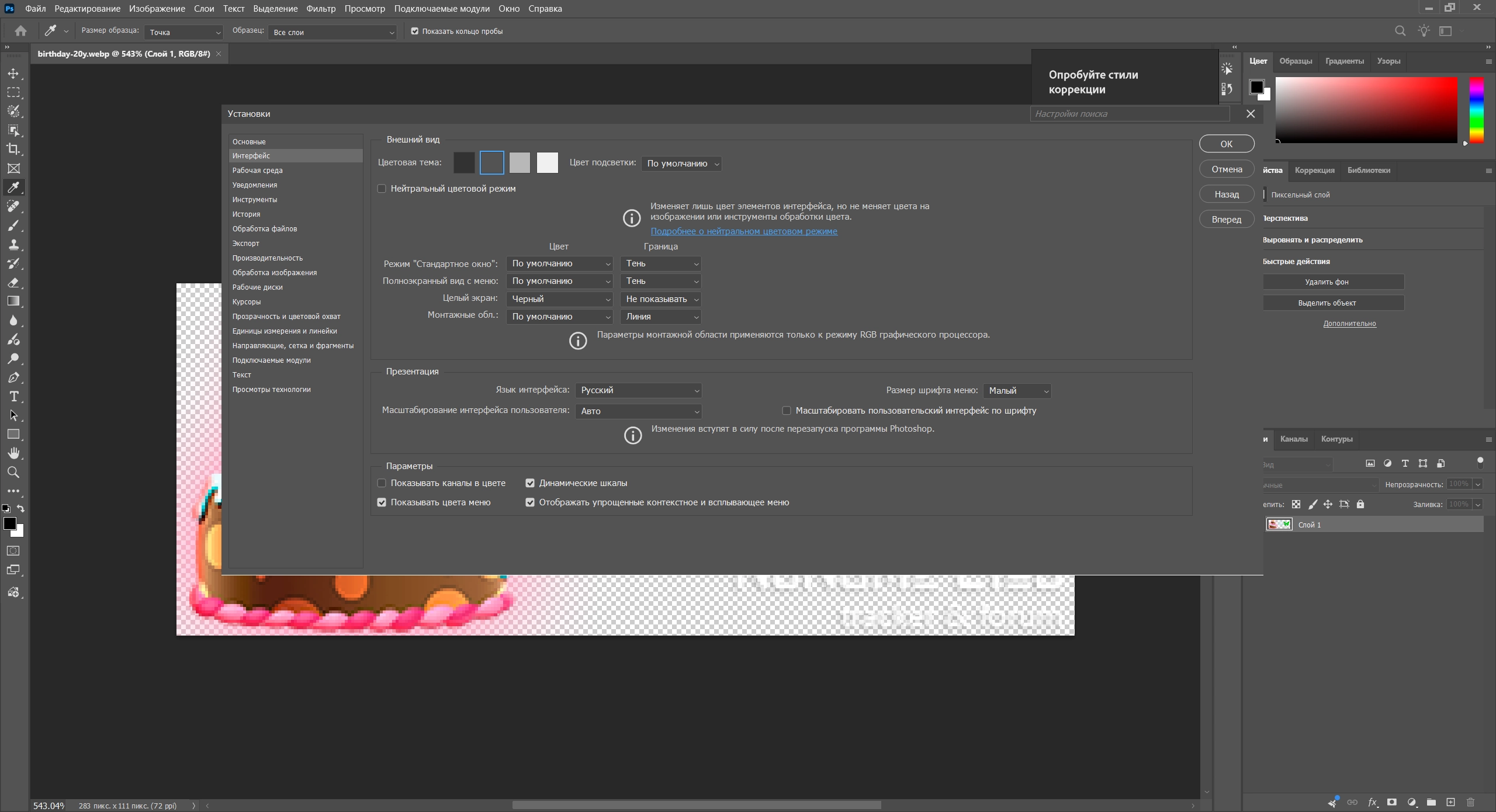Image resolution: width=1496 pixels, height=812 pixels.
Task: Open Standard window mode color dropdown
Action: point(559,263)
